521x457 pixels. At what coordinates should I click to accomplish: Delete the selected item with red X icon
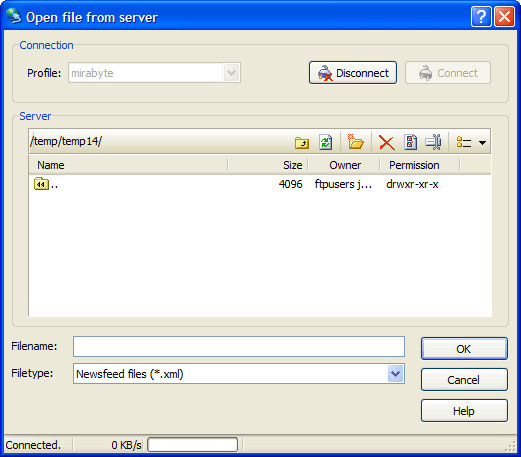(387, 143)
